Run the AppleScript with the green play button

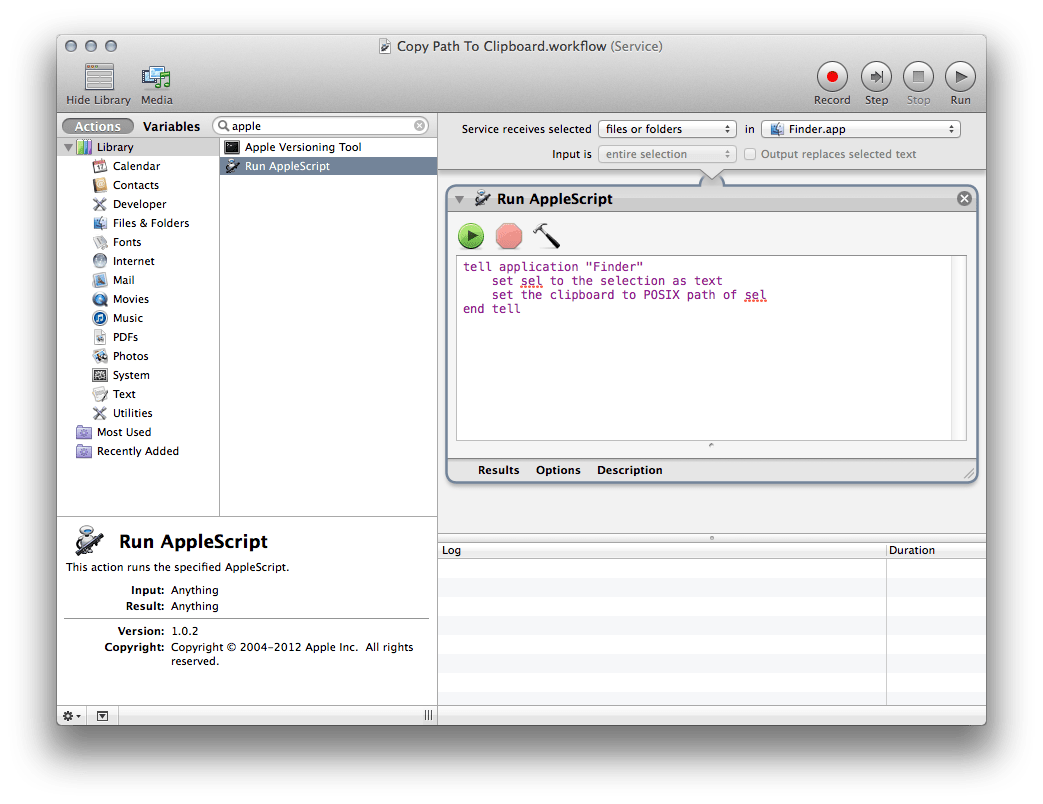click(471, 236)
